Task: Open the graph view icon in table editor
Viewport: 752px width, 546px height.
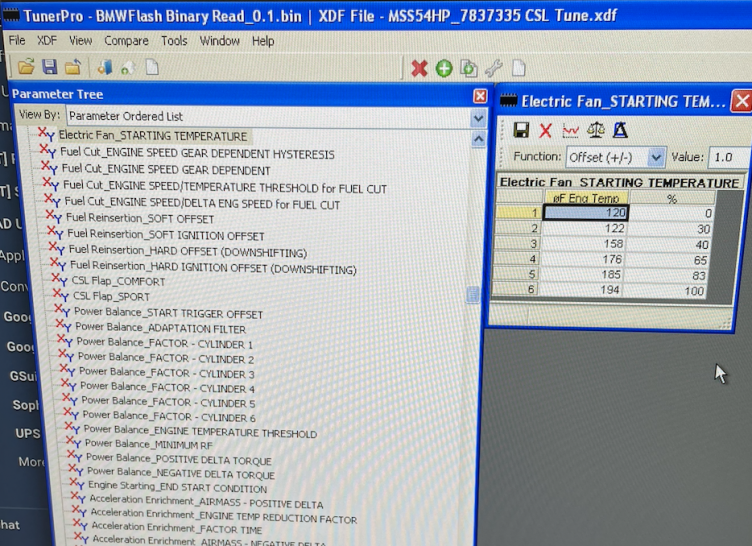Action: coord(571,130)
